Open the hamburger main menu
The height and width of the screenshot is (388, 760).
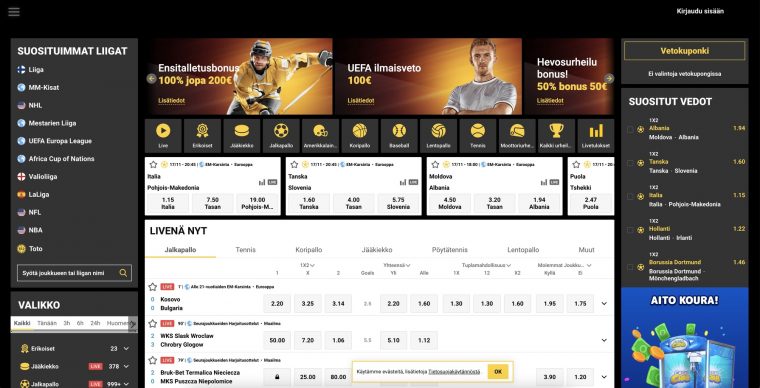click(14, 11)
